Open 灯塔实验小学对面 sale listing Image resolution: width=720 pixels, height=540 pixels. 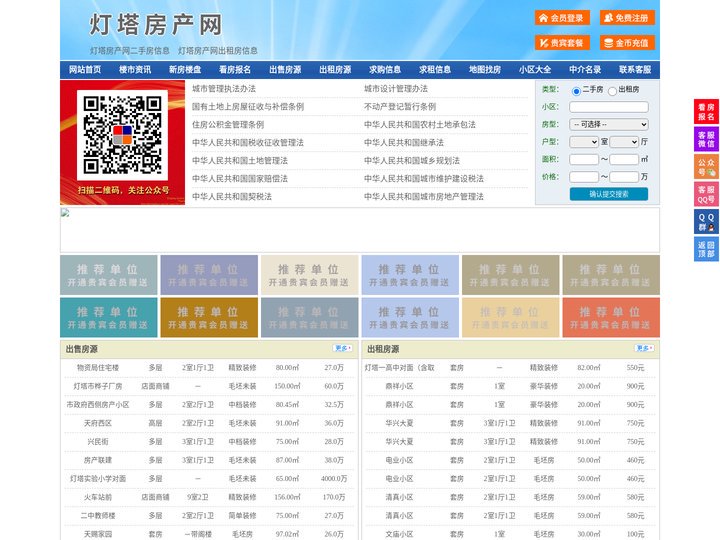point(98,478)
